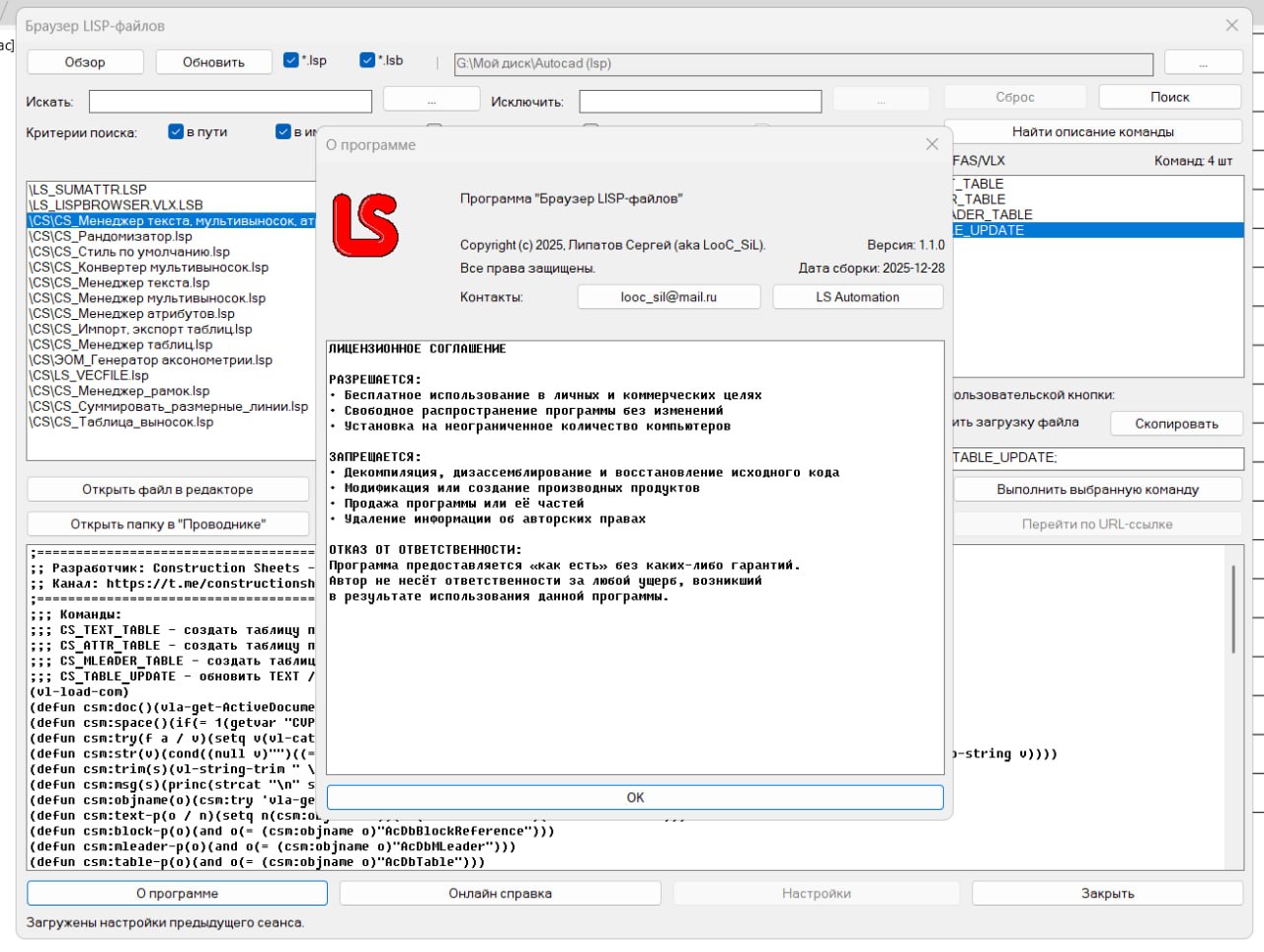Select highlighted E_UPDATE command in command list
This screenshot has width=1264, height=952.
click(x=1096, y=230)
